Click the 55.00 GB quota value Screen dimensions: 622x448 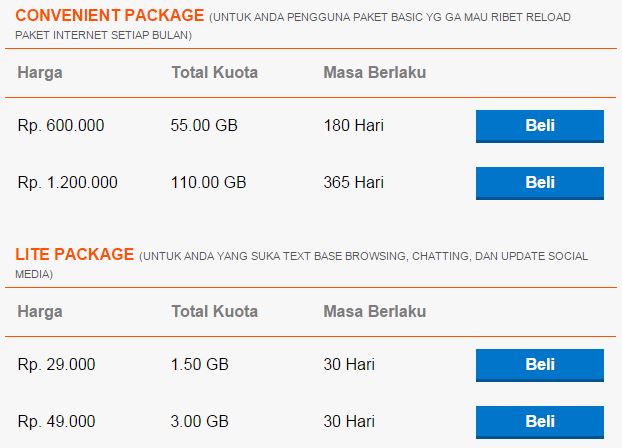tap(204, 125)
